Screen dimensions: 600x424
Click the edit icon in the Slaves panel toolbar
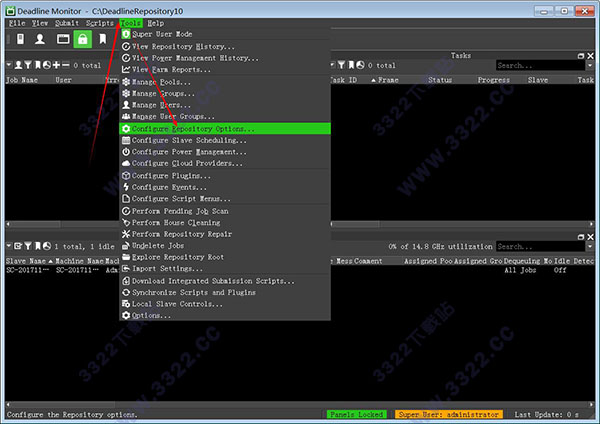(18, 246)
